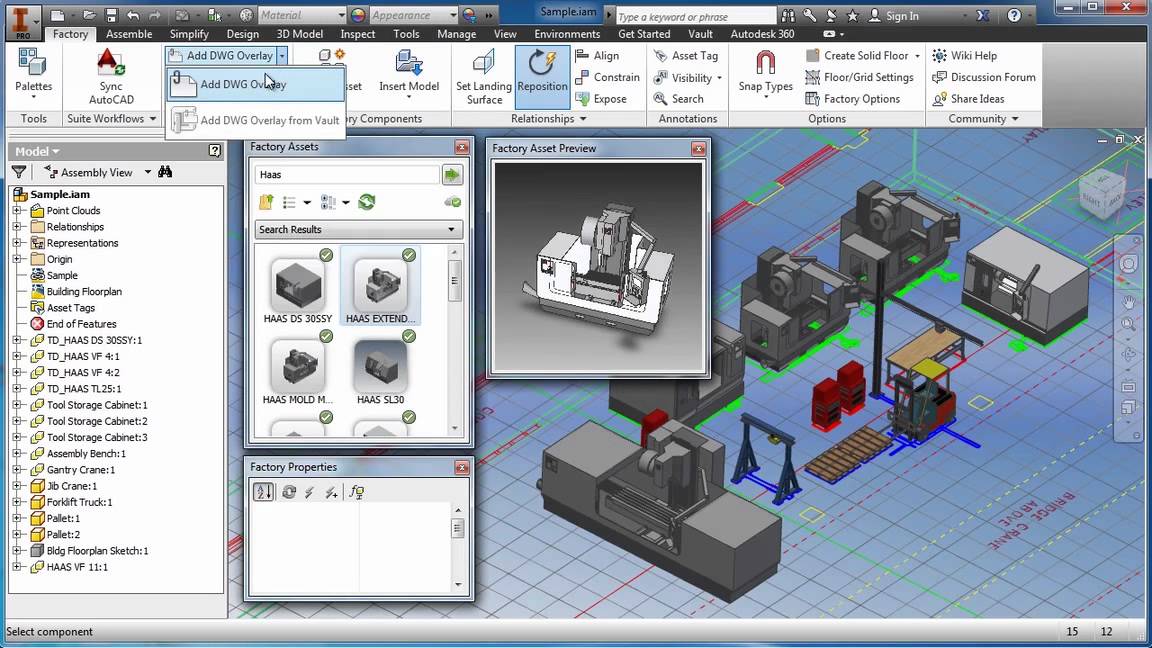Open the Environments tab

[x=567, y=34]
